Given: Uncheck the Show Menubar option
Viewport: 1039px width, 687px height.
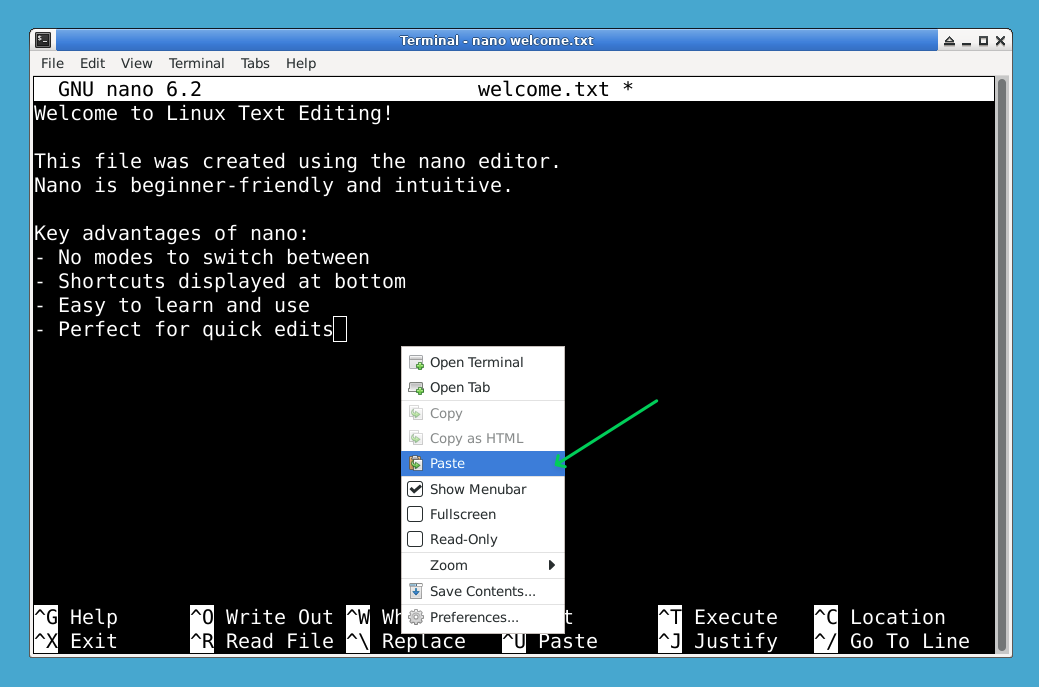Looking at the screenshot, I should pyautogui.click(x=415, y=489).
